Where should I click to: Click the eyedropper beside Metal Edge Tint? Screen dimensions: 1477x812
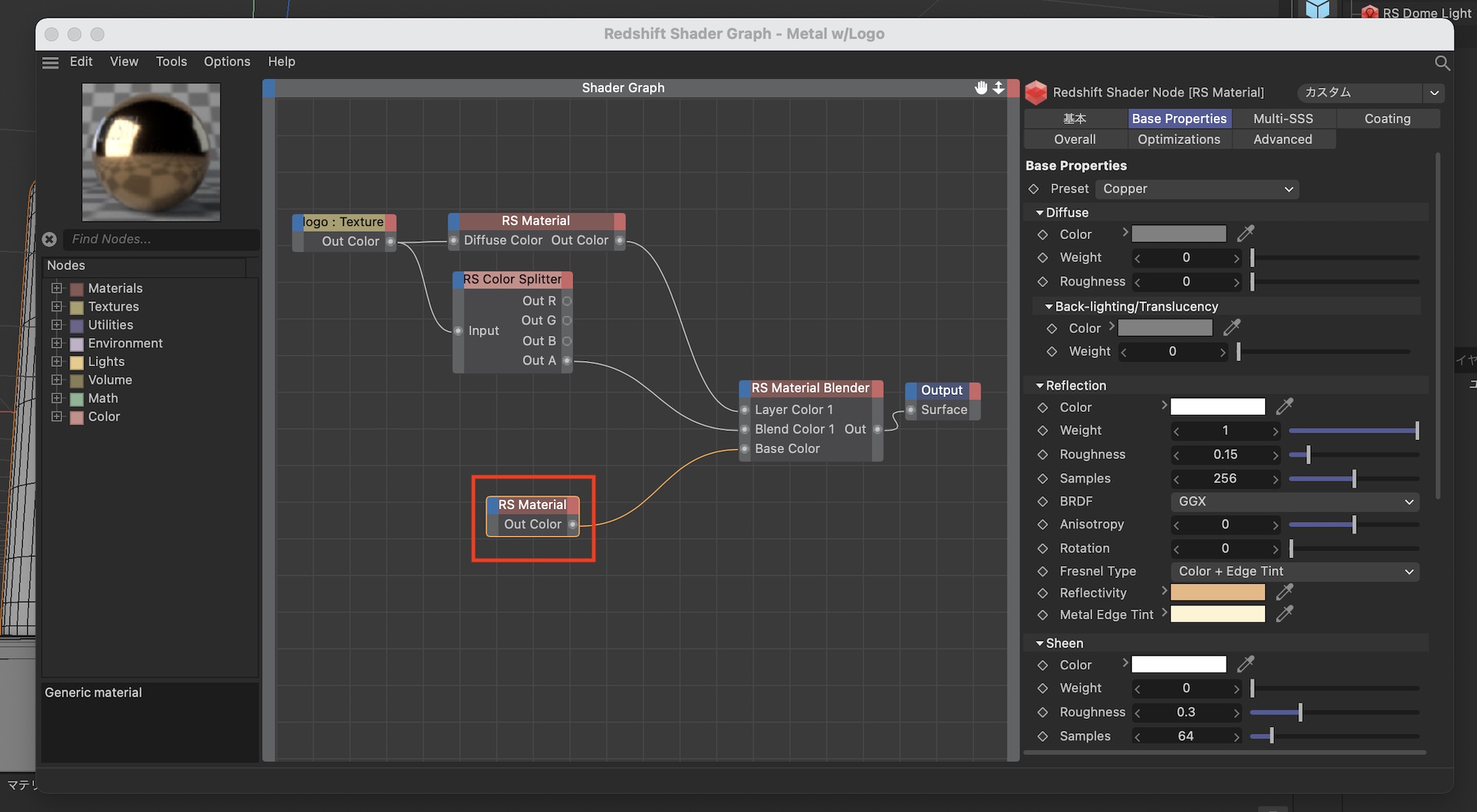coord(1285,614)
